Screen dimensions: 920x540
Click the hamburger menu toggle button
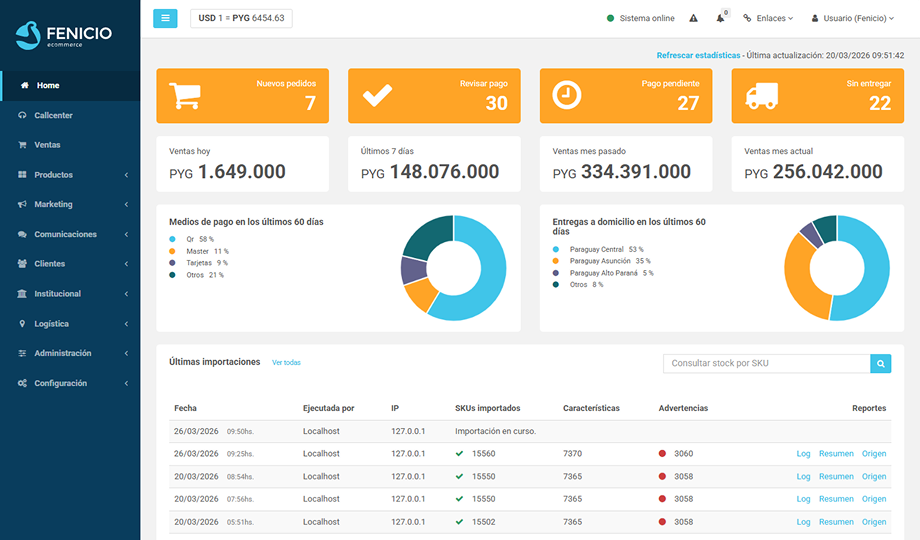165,18
